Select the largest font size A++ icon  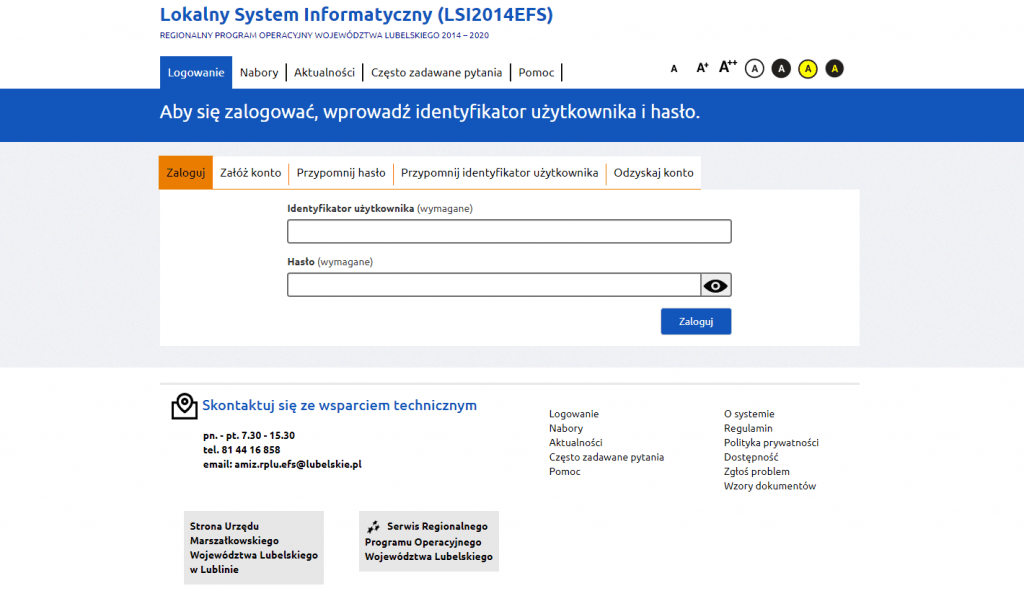point(728,67)
